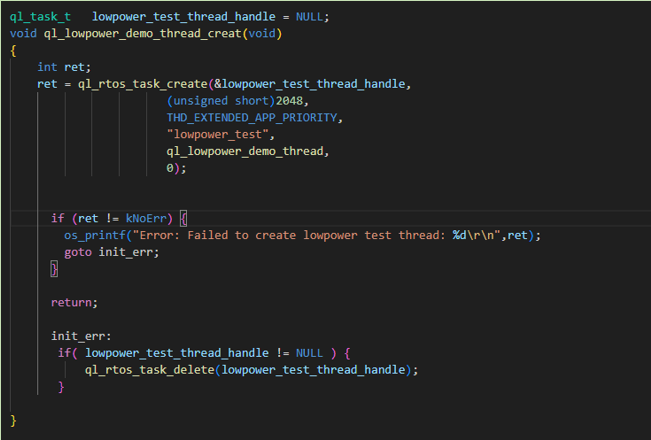651x440 pixels.
Task: Click the int keyword before ret
Action: [47, 67]
